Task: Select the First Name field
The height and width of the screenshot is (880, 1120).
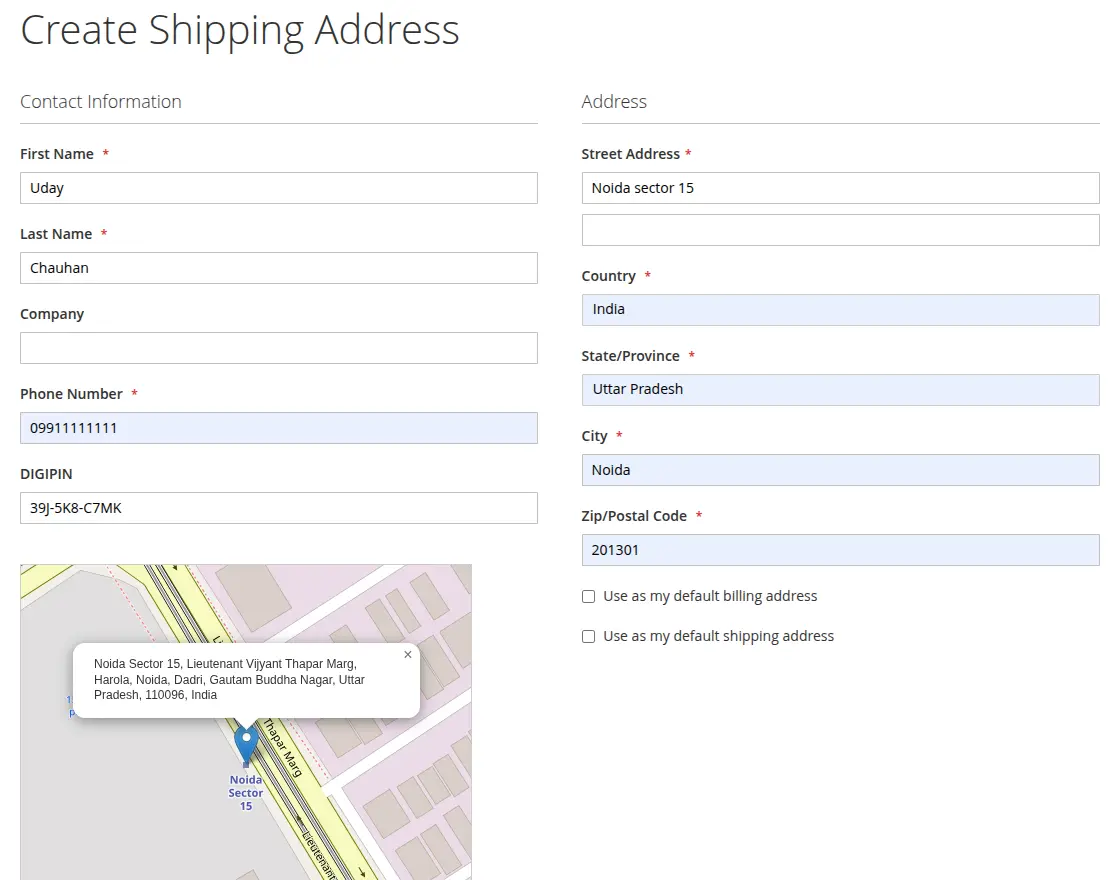Action: tap(278, 188)
